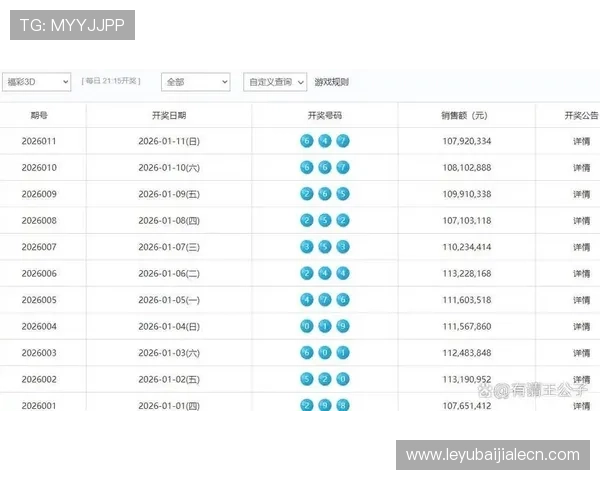Click first ball 2 in row 2026009
600x480 pixels.
(x=307, y=194)
